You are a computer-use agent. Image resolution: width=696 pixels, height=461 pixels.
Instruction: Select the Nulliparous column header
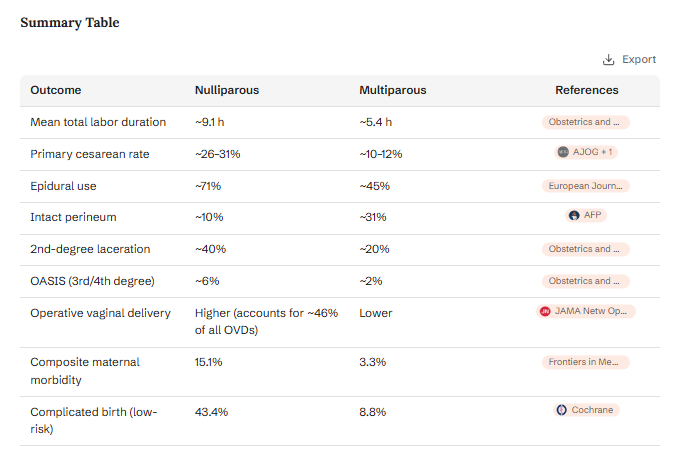[227, 90]
